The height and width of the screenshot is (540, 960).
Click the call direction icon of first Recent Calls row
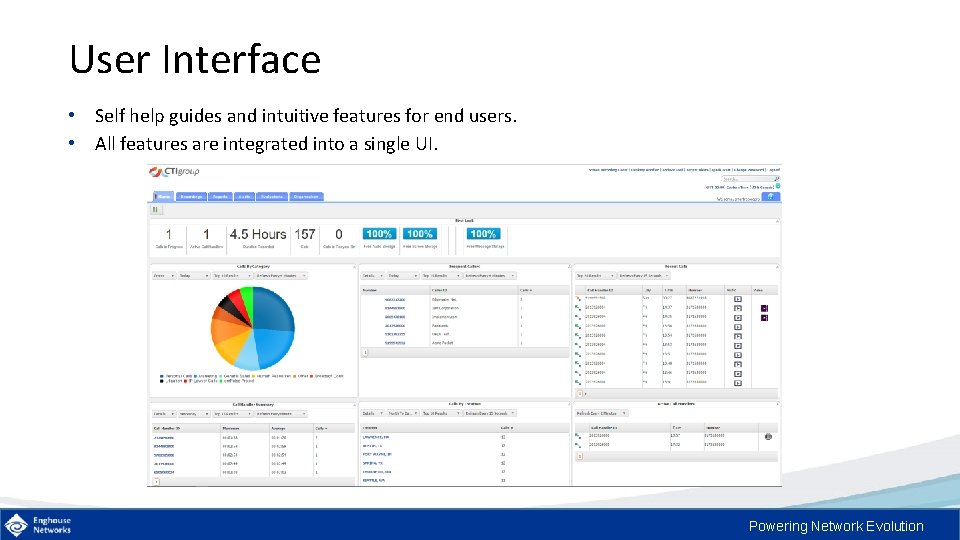point(578,299)
